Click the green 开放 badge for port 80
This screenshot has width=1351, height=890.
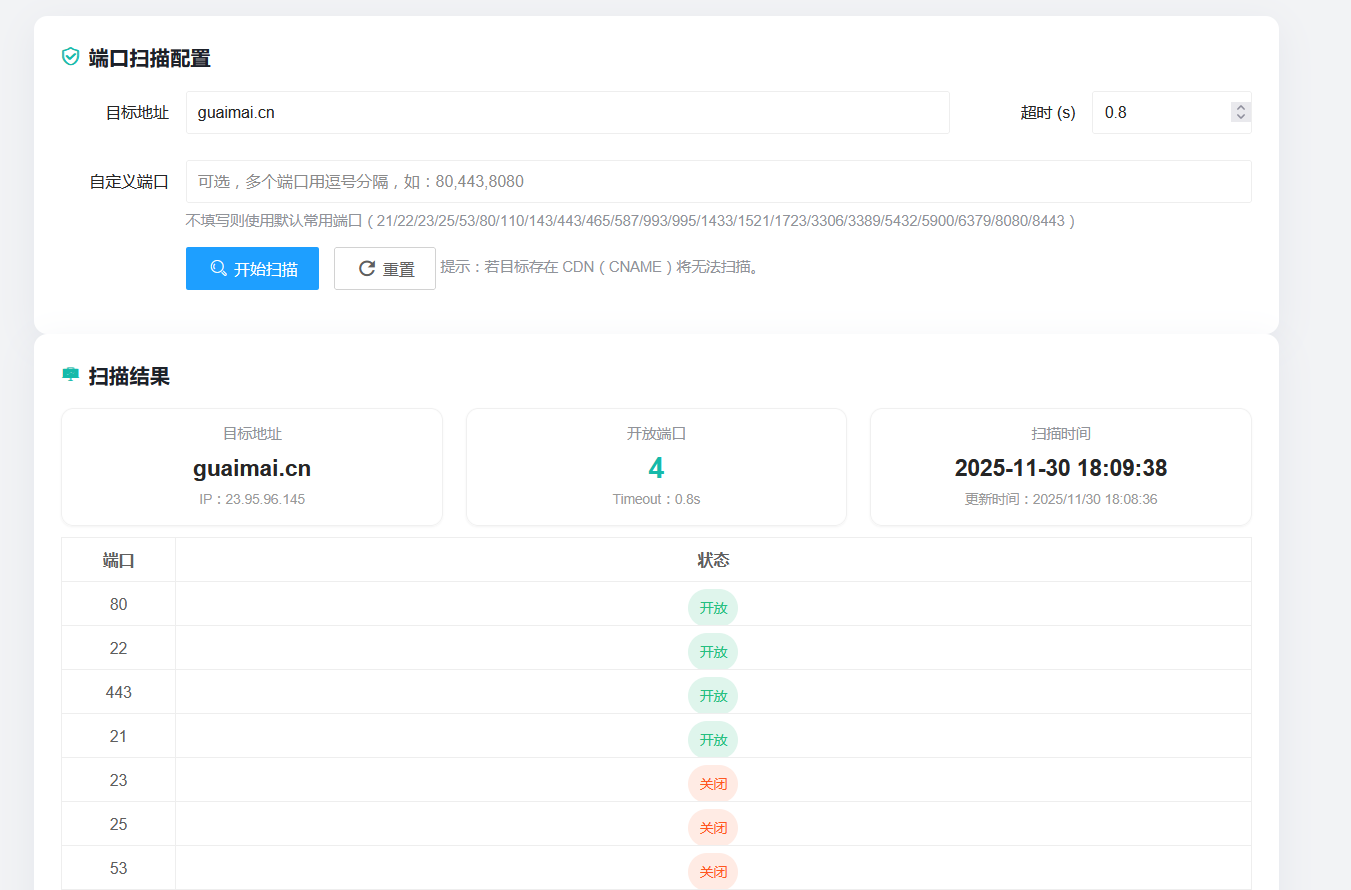click(712, 607)
